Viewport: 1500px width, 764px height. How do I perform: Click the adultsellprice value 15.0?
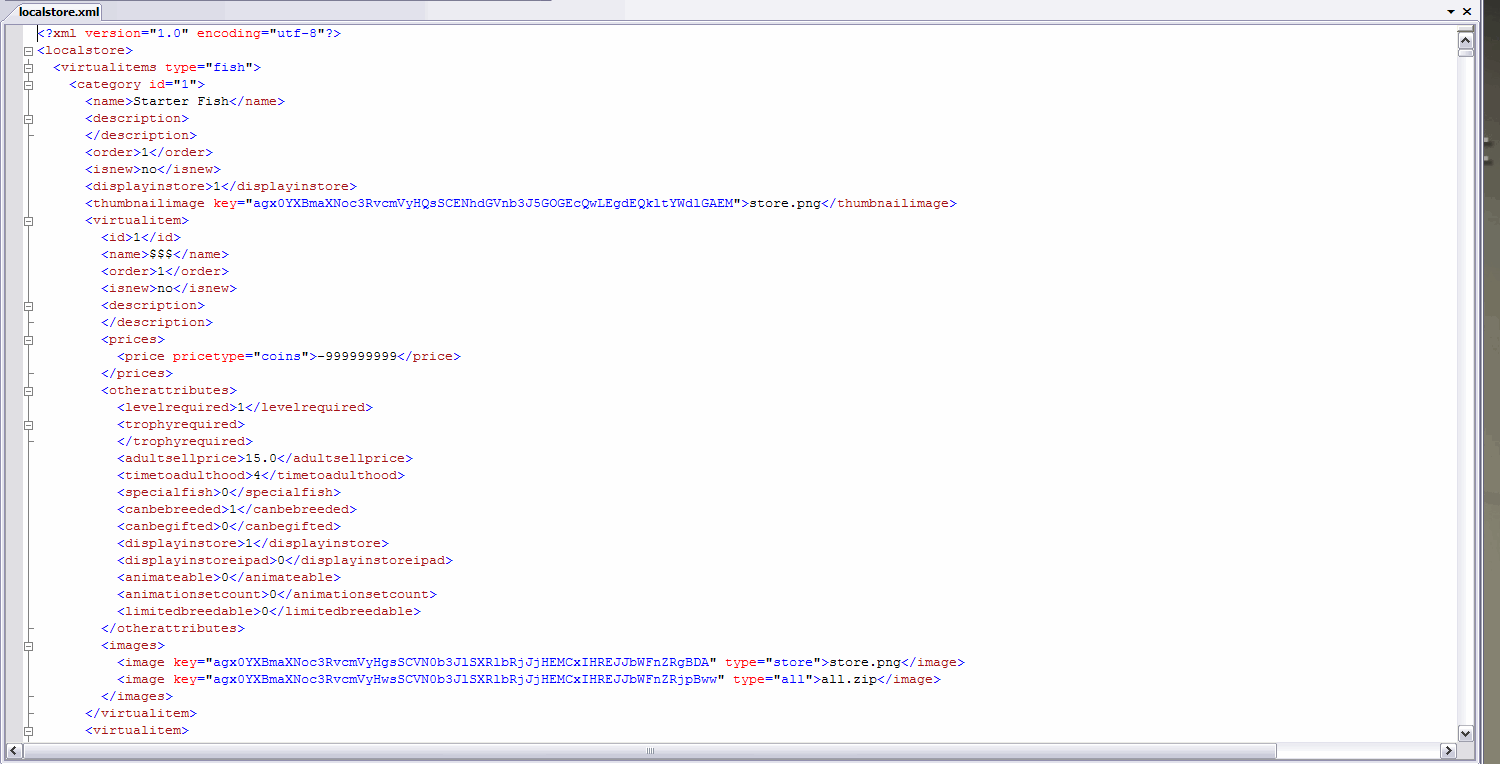(x=261, y=458)
